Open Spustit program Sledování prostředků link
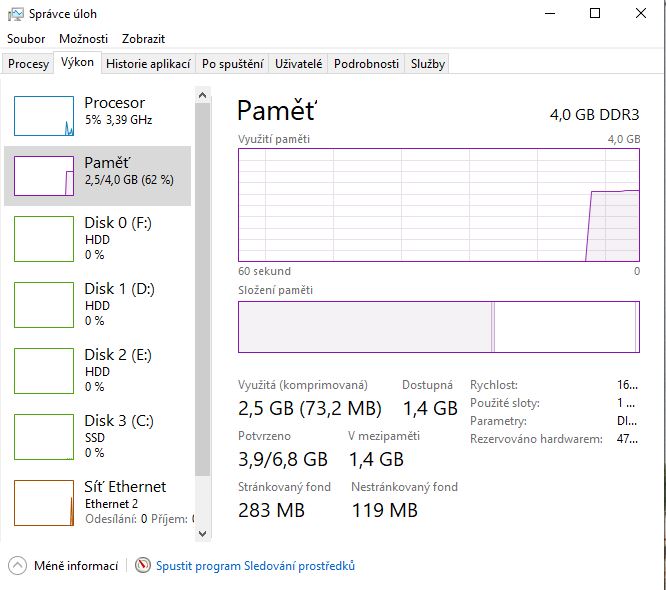Screen dimensions: 666x590 (255, 566)
